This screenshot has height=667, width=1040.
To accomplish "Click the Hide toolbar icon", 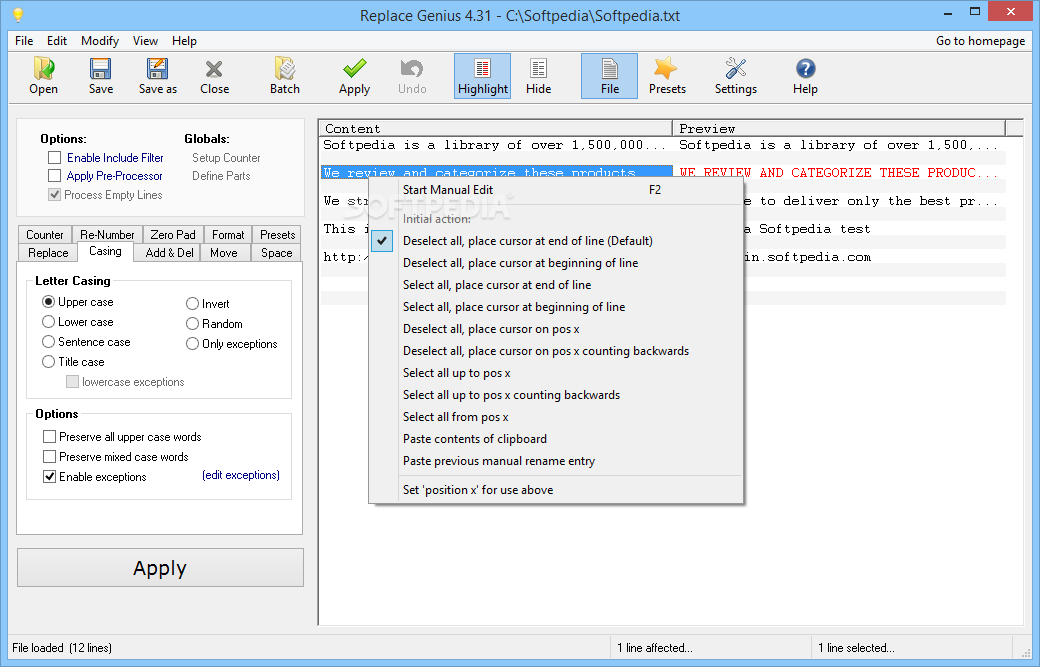I will [x=539, y=76].
